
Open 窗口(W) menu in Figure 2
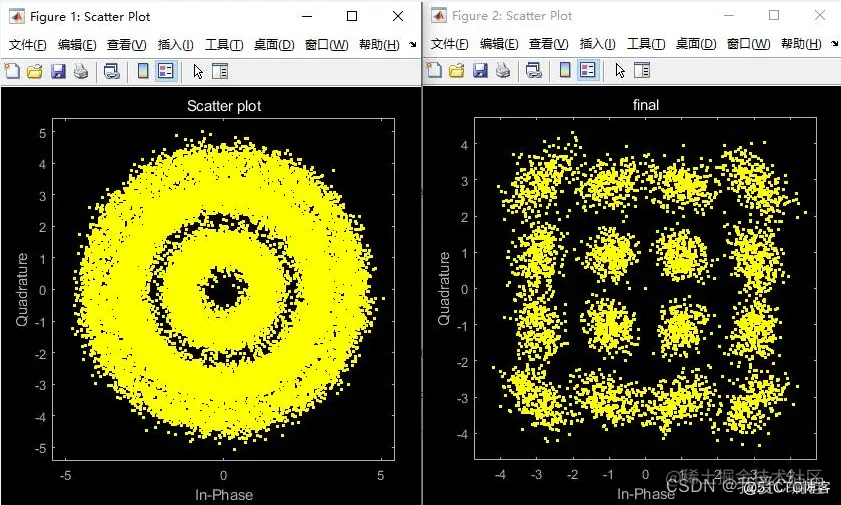click(x=748, y=43)
